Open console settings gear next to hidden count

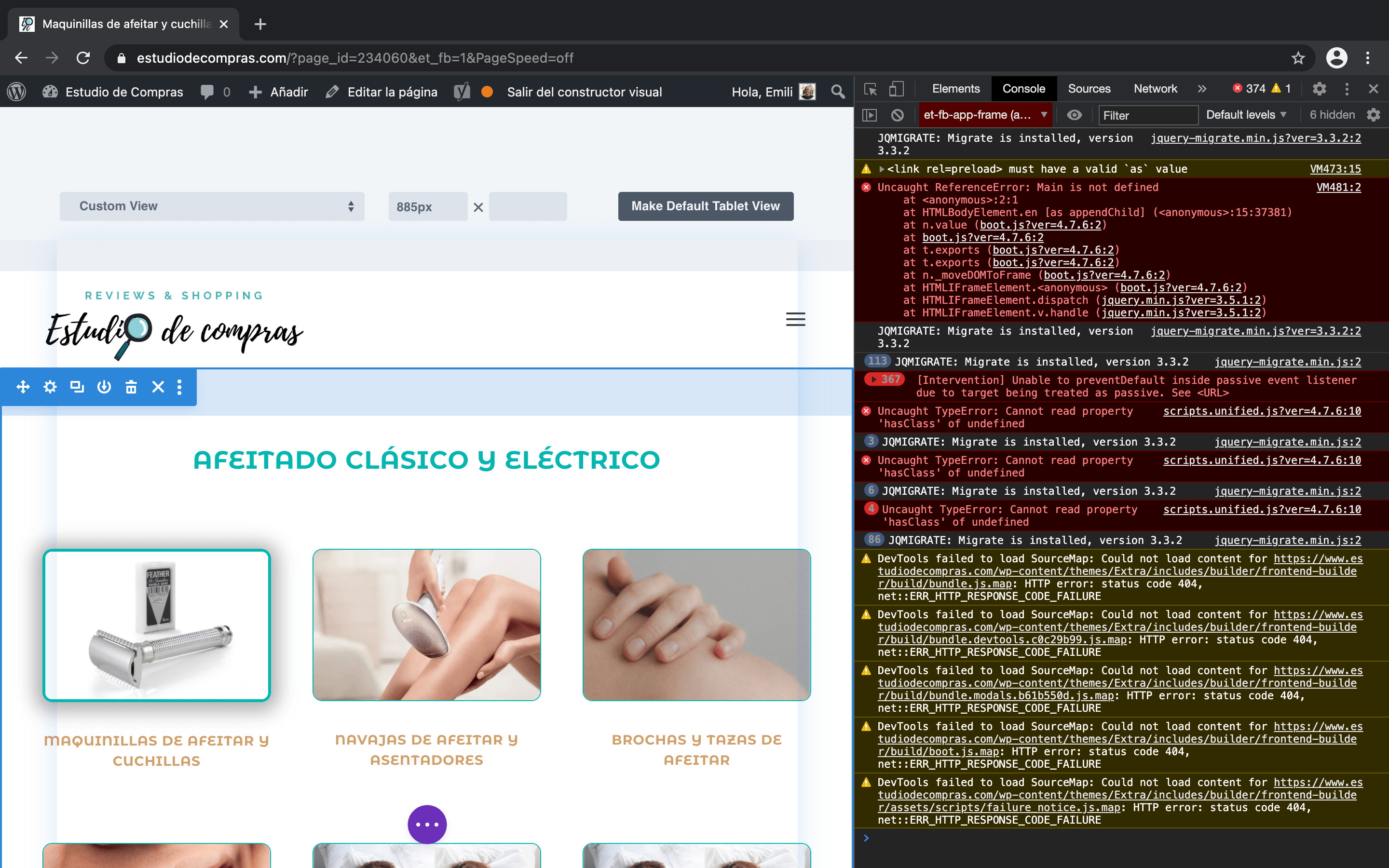[1374, 115]
